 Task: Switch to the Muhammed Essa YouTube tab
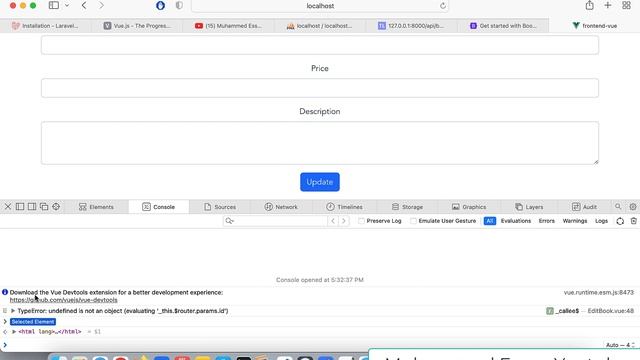coord(229,25)
